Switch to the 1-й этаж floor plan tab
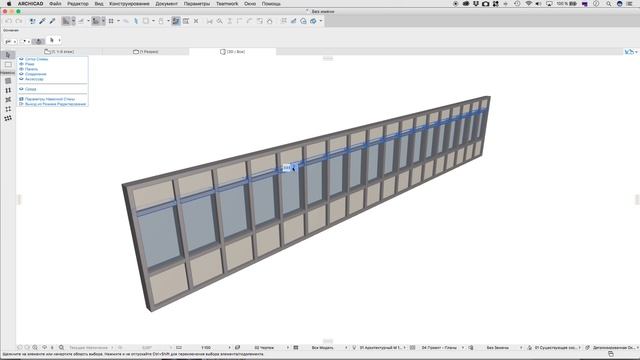 [59, 52]
